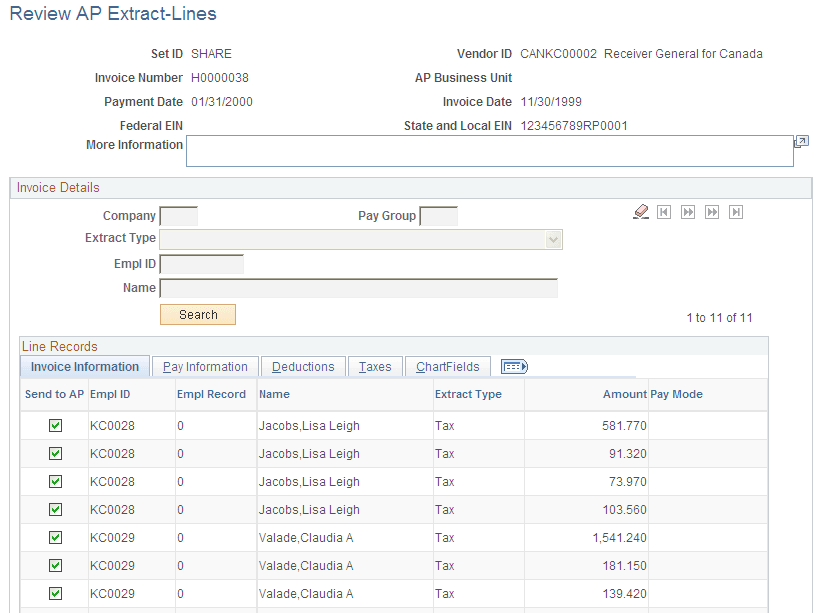The width and height of the screenshot is (827, 613).
Task: Click the Name column header
Action: (274, 394)
